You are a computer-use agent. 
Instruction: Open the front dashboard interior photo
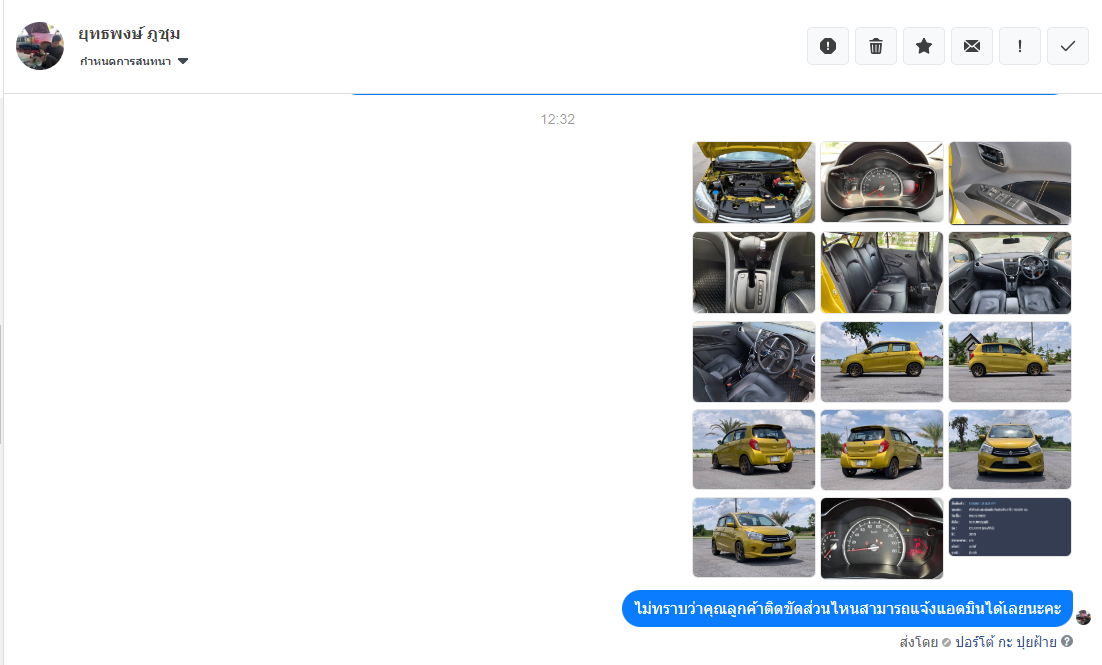(1010, 273)
